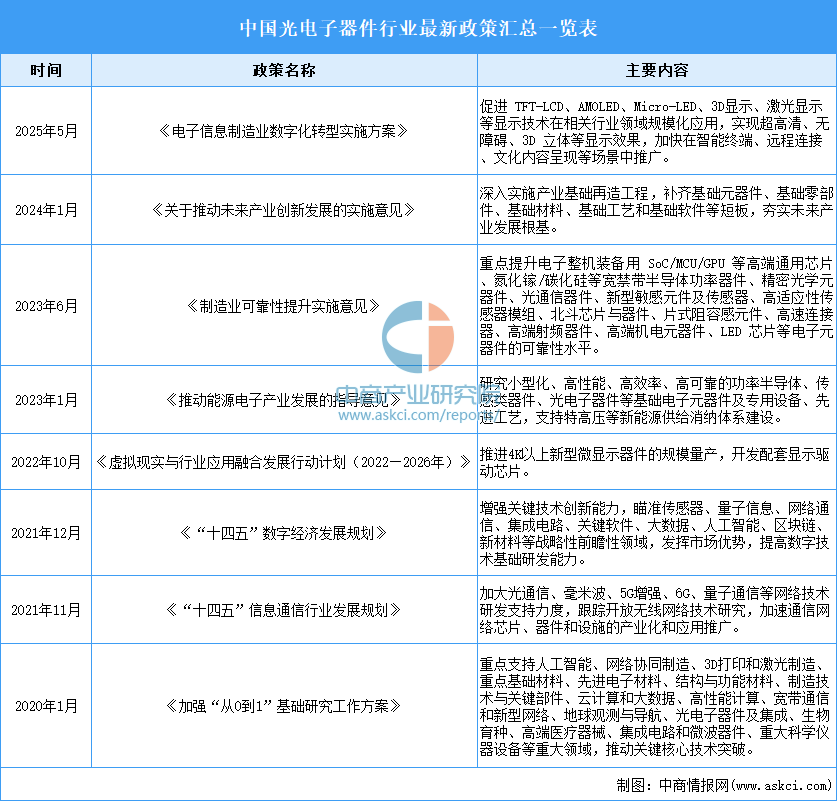Select the 政策名称 column header

[284, 70]
